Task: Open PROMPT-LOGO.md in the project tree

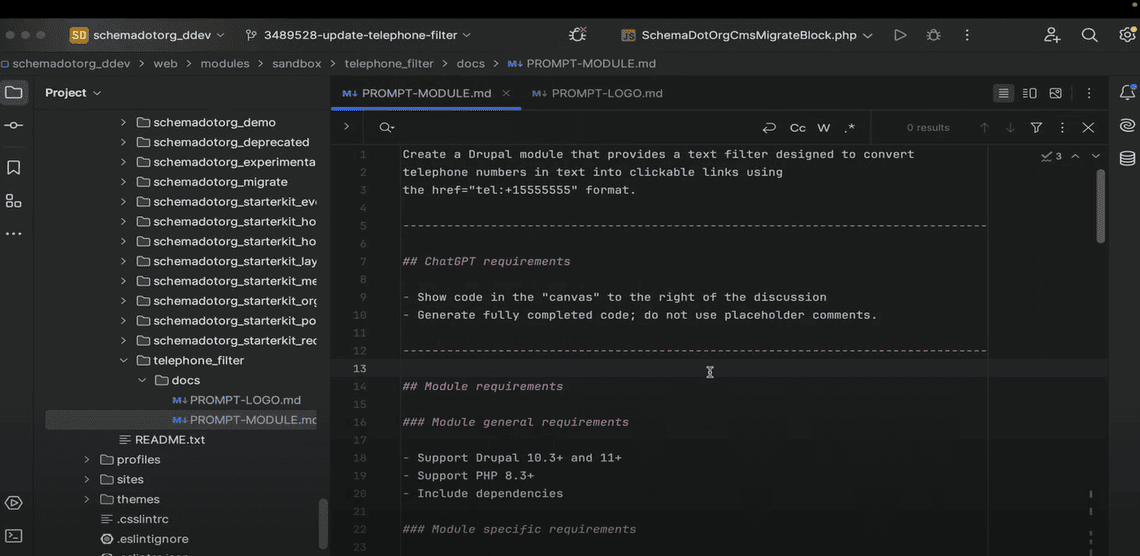Action: pos(237,400)
